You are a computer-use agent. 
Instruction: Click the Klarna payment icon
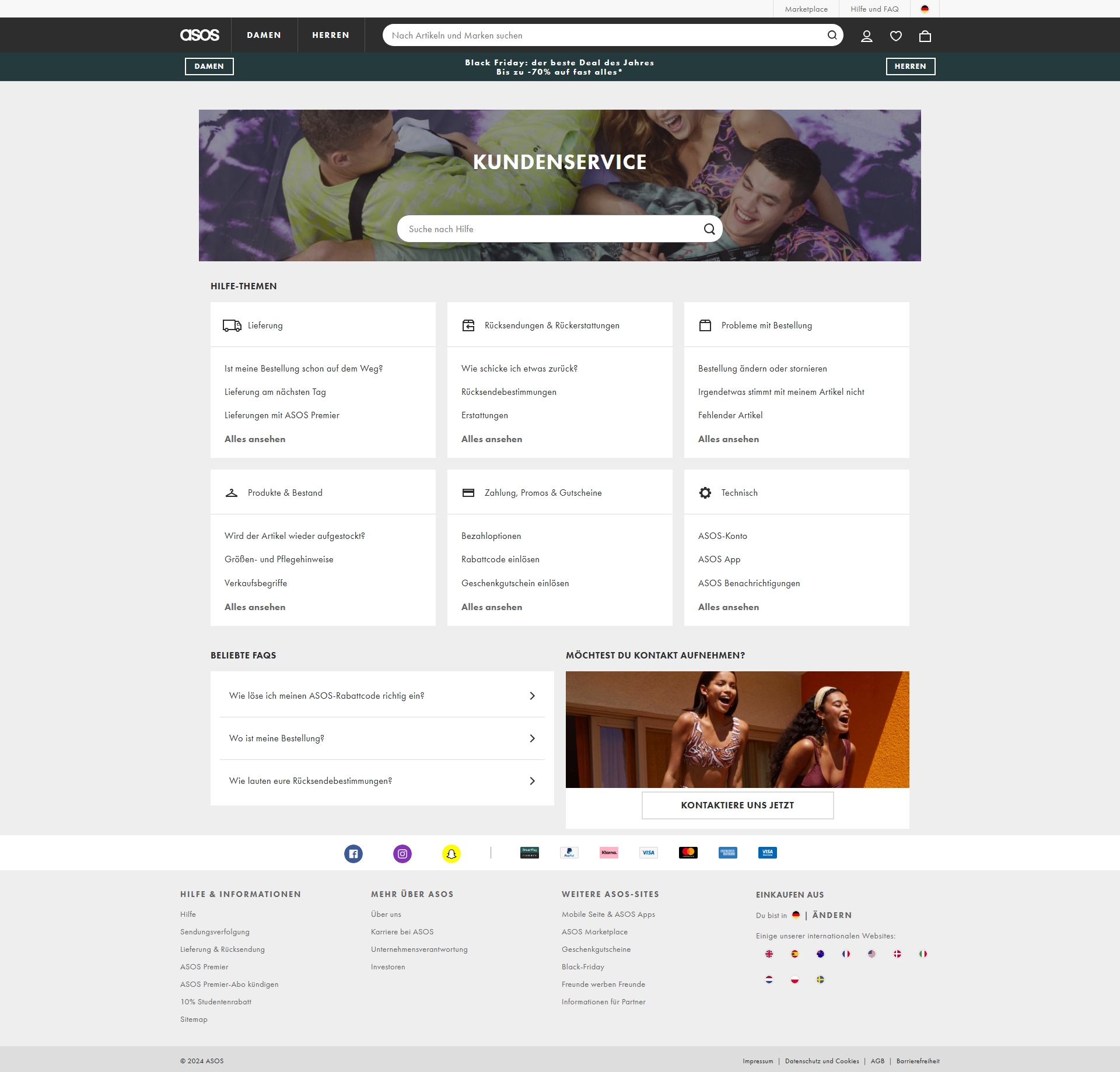(609, 853)
